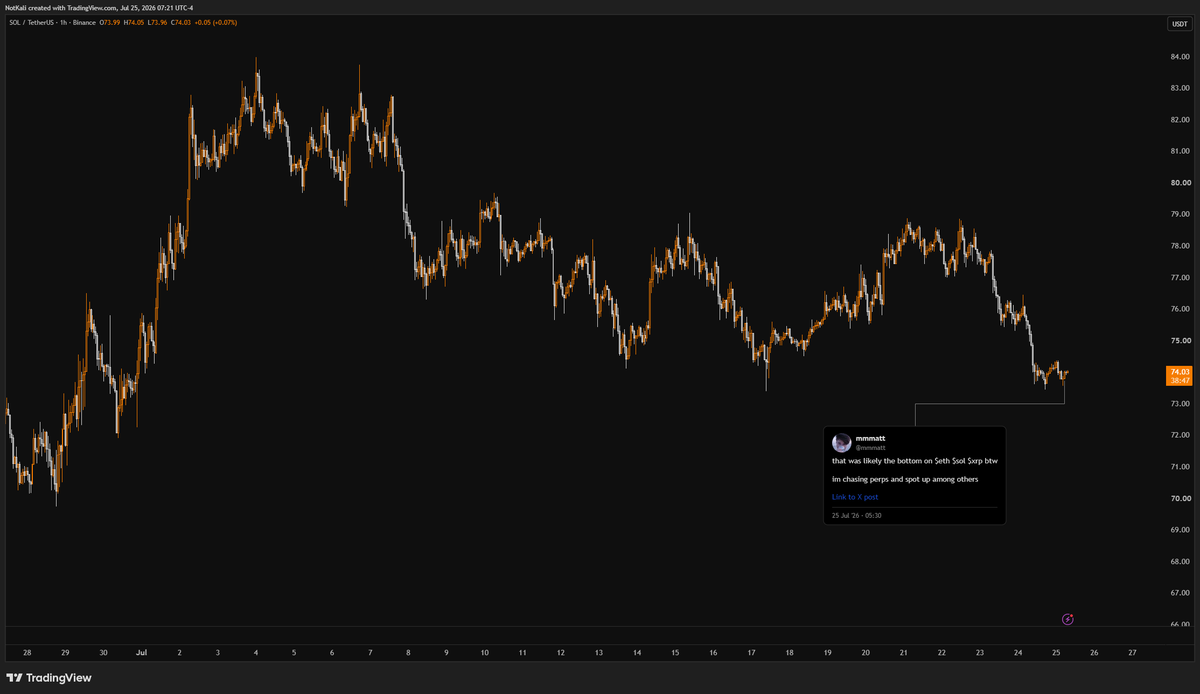This screenshot has height=694, width=1200.
Task: Click the 66.00 price axis label
Action: pyautogui.click(x=1178, y=625)
